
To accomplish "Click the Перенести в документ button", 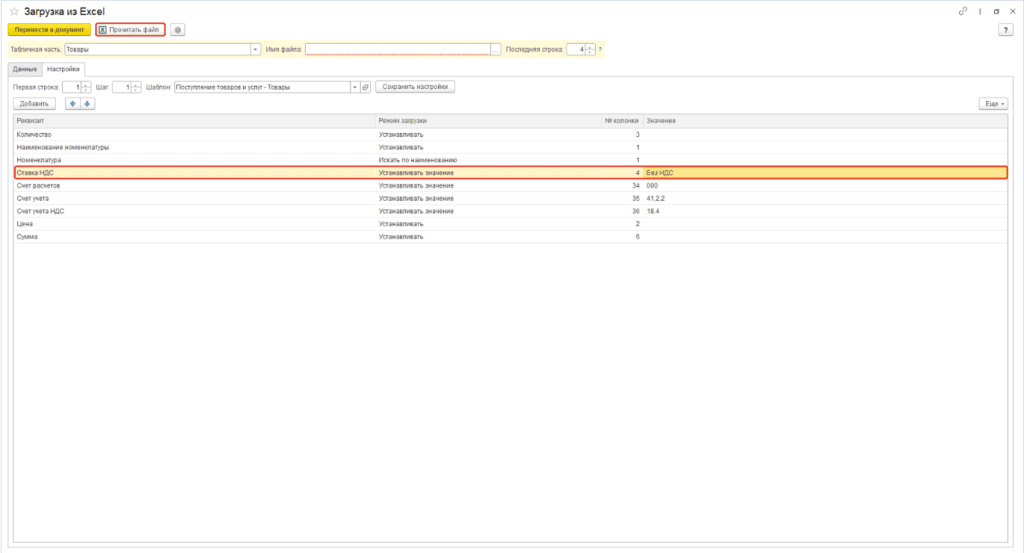I will 49,30.
